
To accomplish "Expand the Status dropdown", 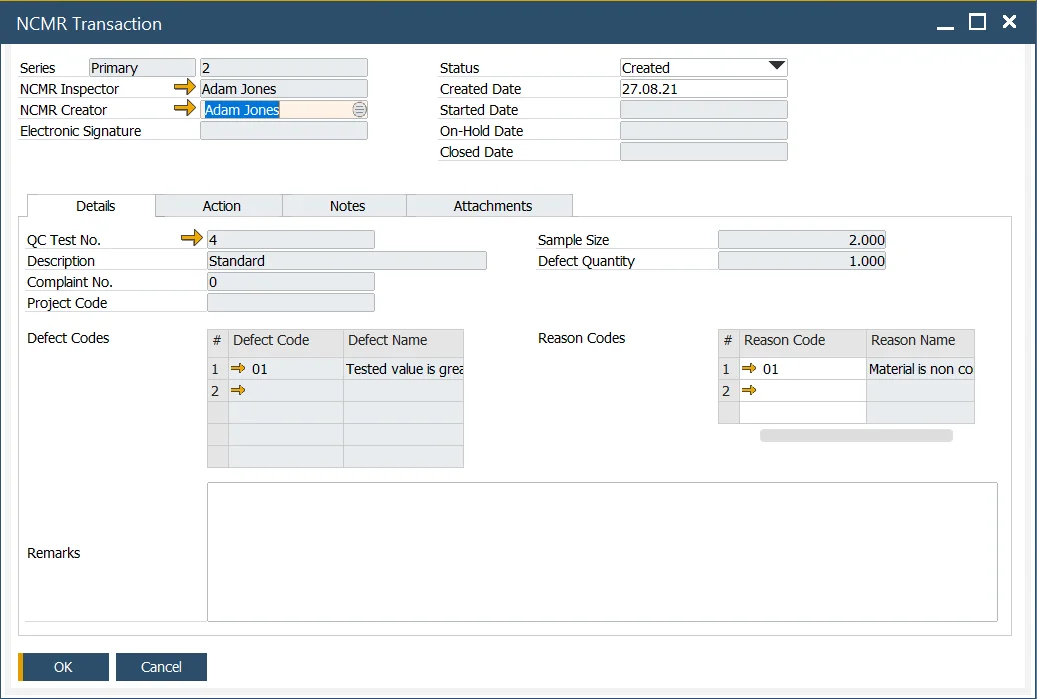I will tap(776, 67).
